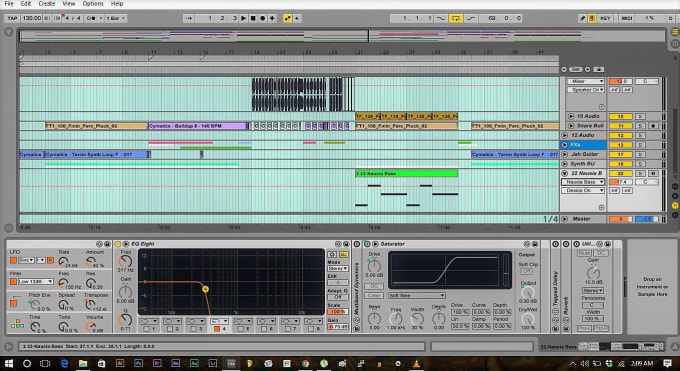Screen dimensions: 680x371
Task: Unfold the Jah Guitar track
Action: tap(565, 154)
